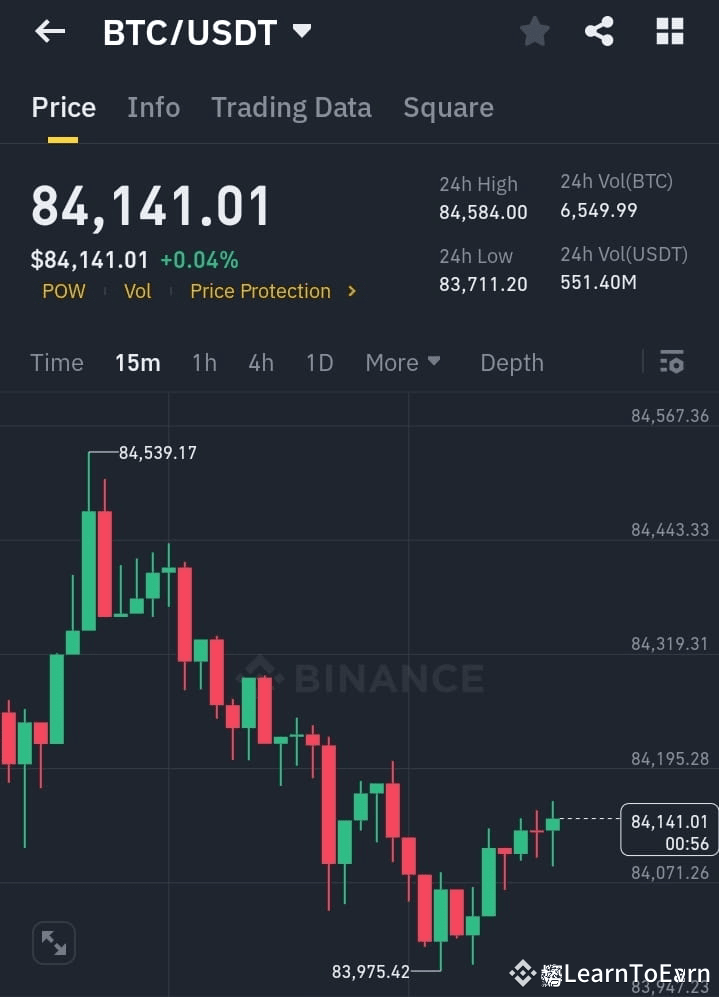Open the Vol link below the price

(138, 291)
